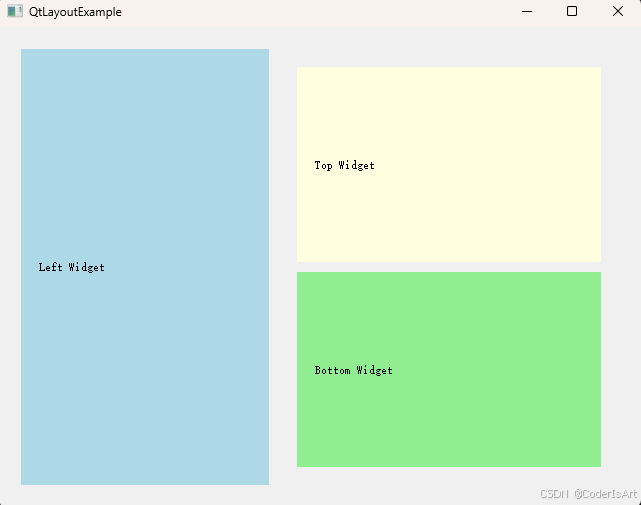
Task: Maximize the QtLayoutExample window
Action: click(x=572, y=11)
